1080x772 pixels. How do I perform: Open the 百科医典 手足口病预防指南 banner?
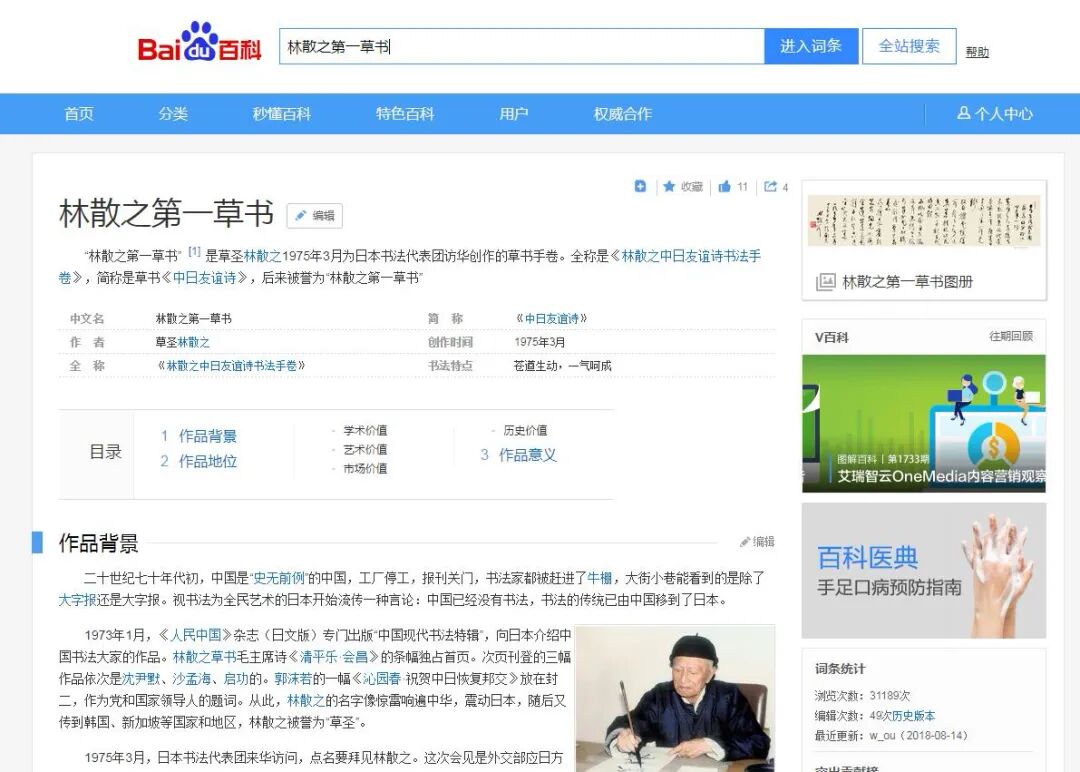tap(924, 570)
